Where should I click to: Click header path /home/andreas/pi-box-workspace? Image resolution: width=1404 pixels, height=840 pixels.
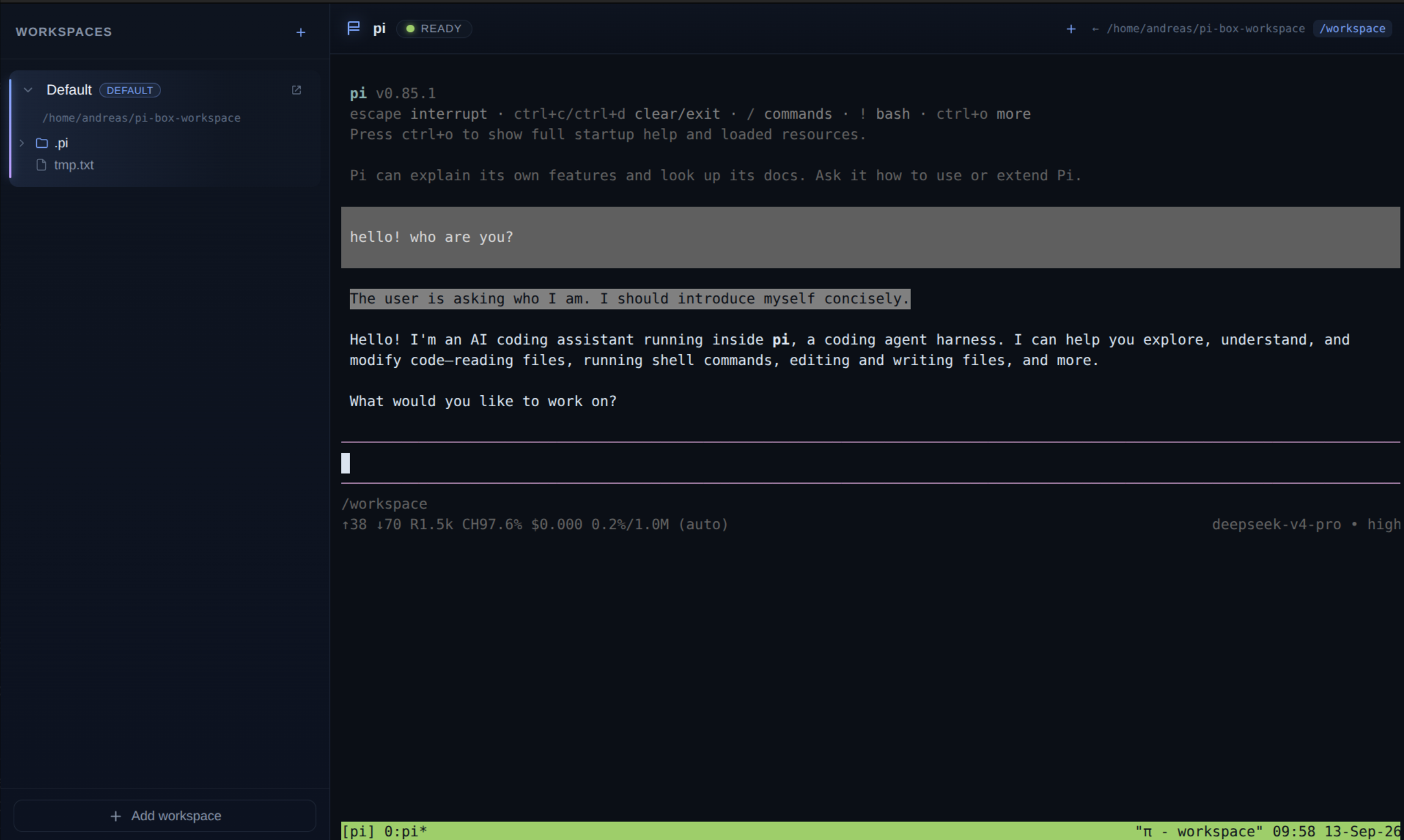[x=1206, y=28]
